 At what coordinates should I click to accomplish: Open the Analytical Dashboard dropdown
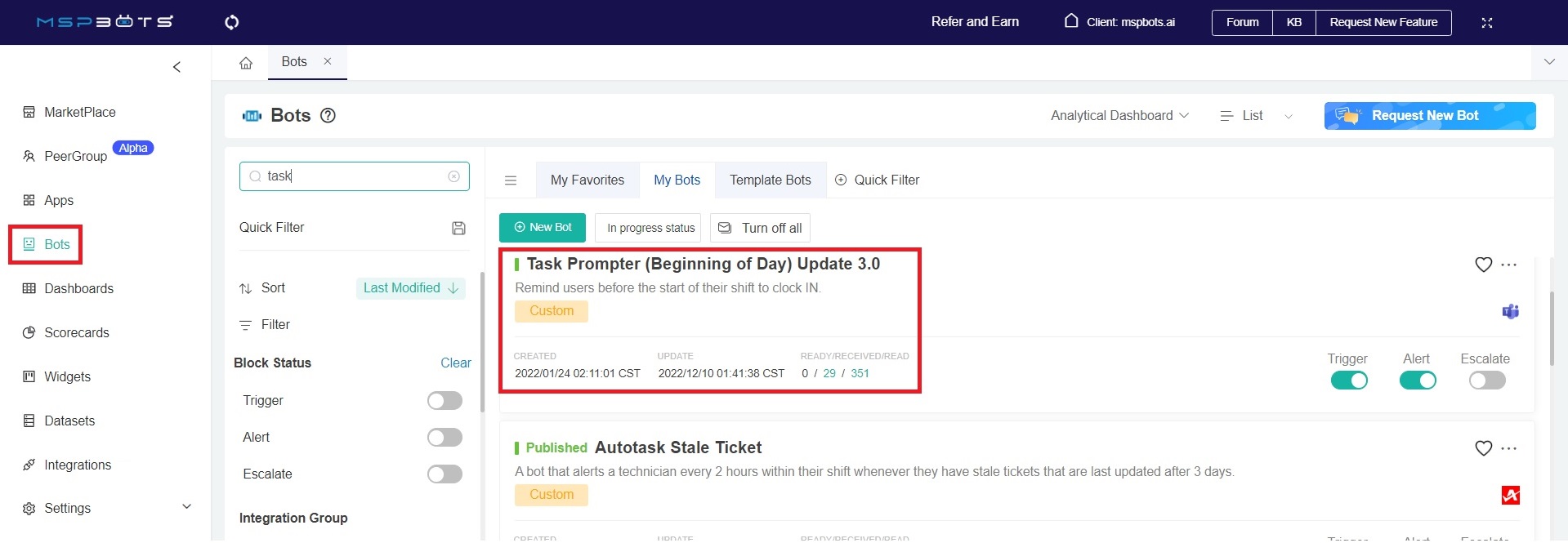pos(1119,115)
